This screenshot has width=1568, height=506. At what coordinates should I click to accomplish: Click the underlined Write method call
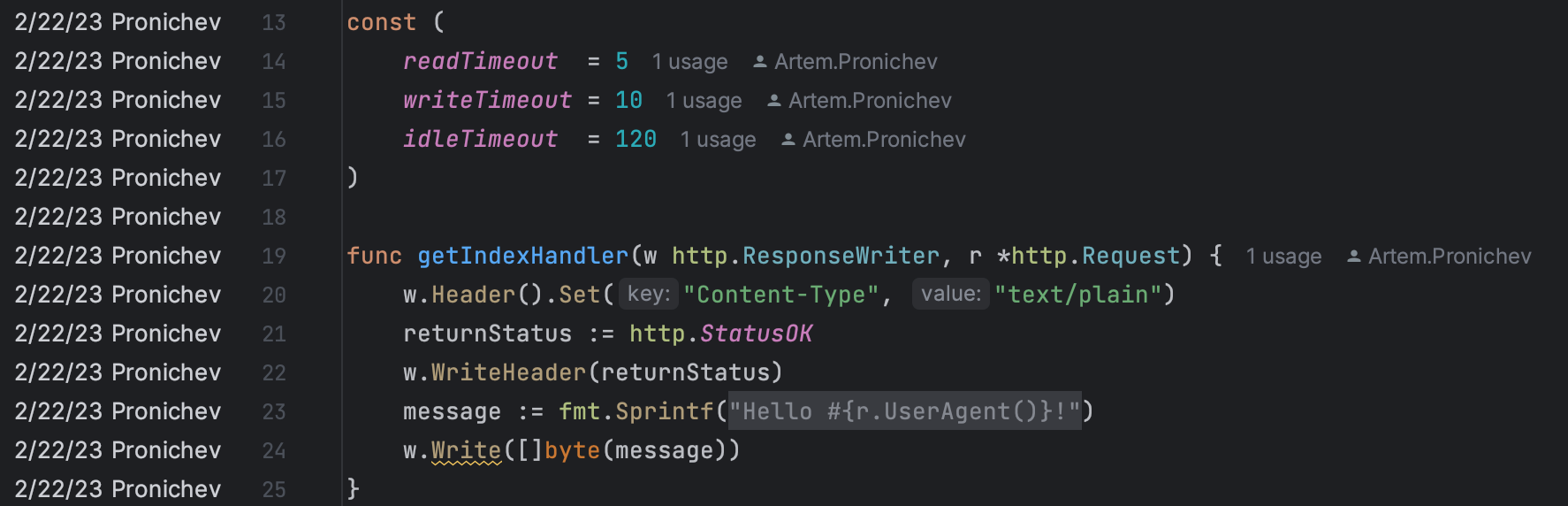tap(466, 450)
